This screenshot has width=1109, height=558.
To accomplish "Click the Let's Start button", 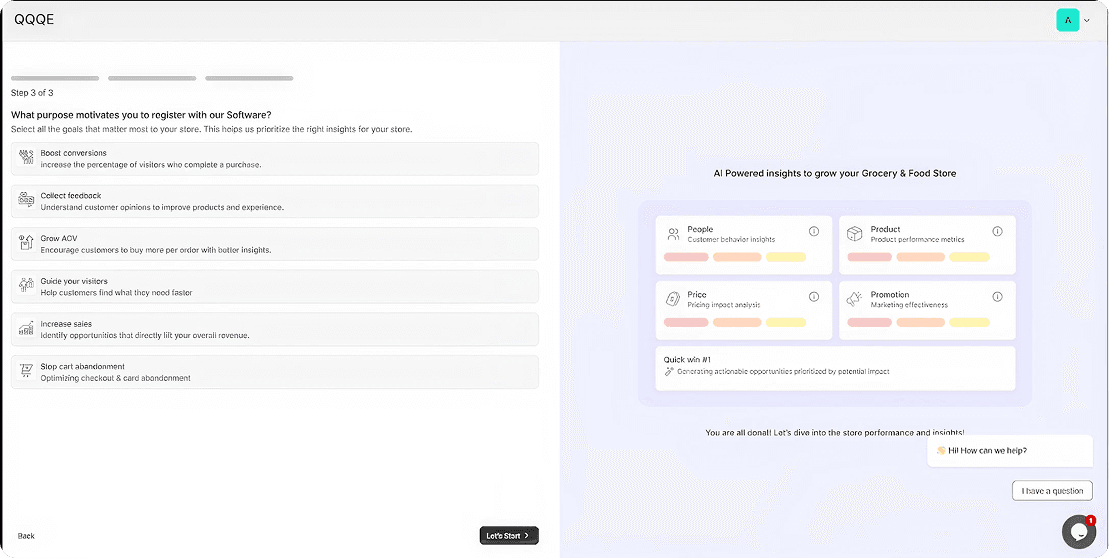I will (x=509, y=536).
